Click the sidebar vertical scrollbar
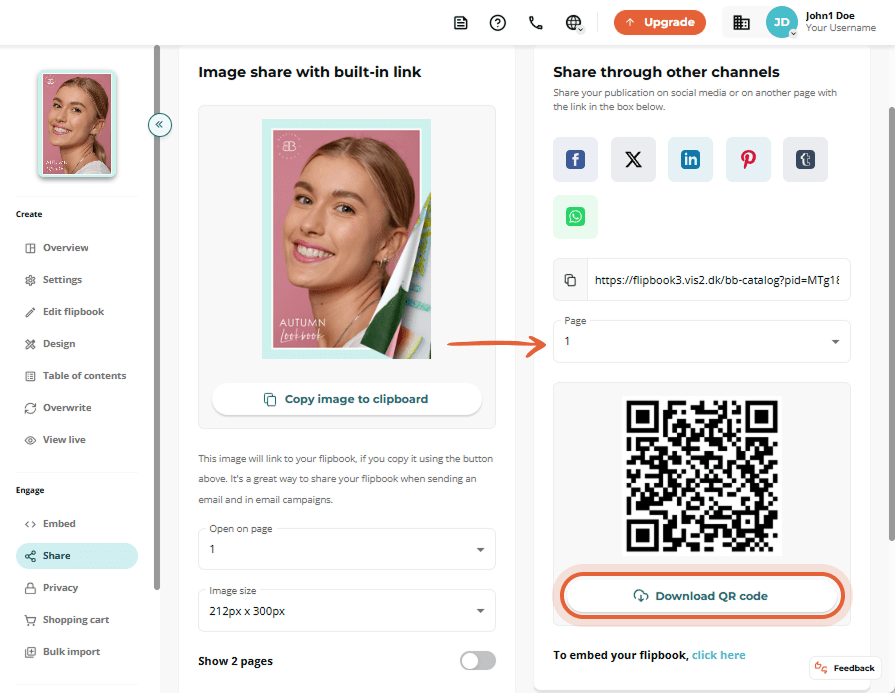The height and width of the screenshot is (693, 895). [157, 317]
